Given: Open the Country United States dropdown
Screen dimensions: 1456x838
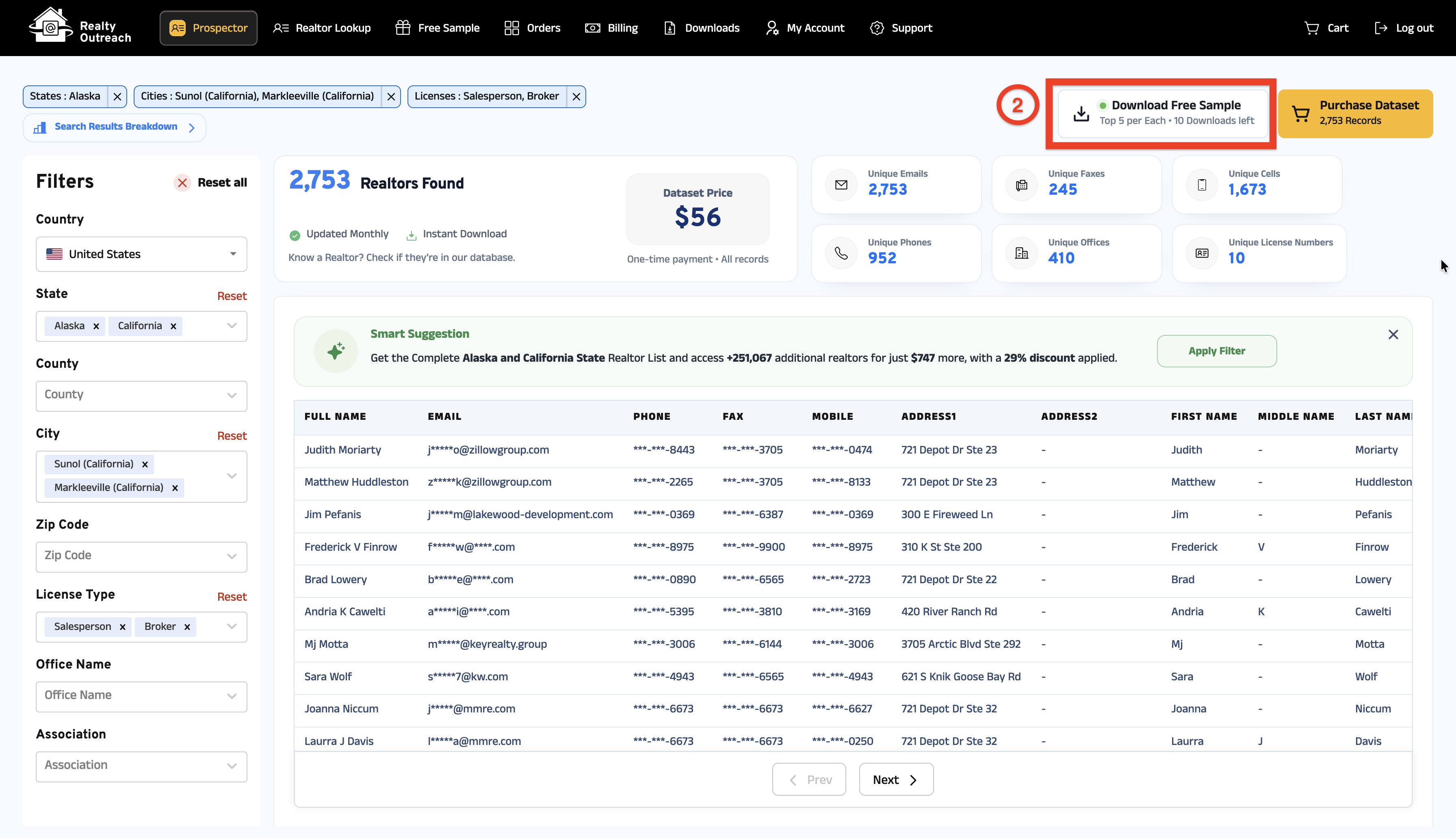Looking at the screenshot, I should pos(141,254).
